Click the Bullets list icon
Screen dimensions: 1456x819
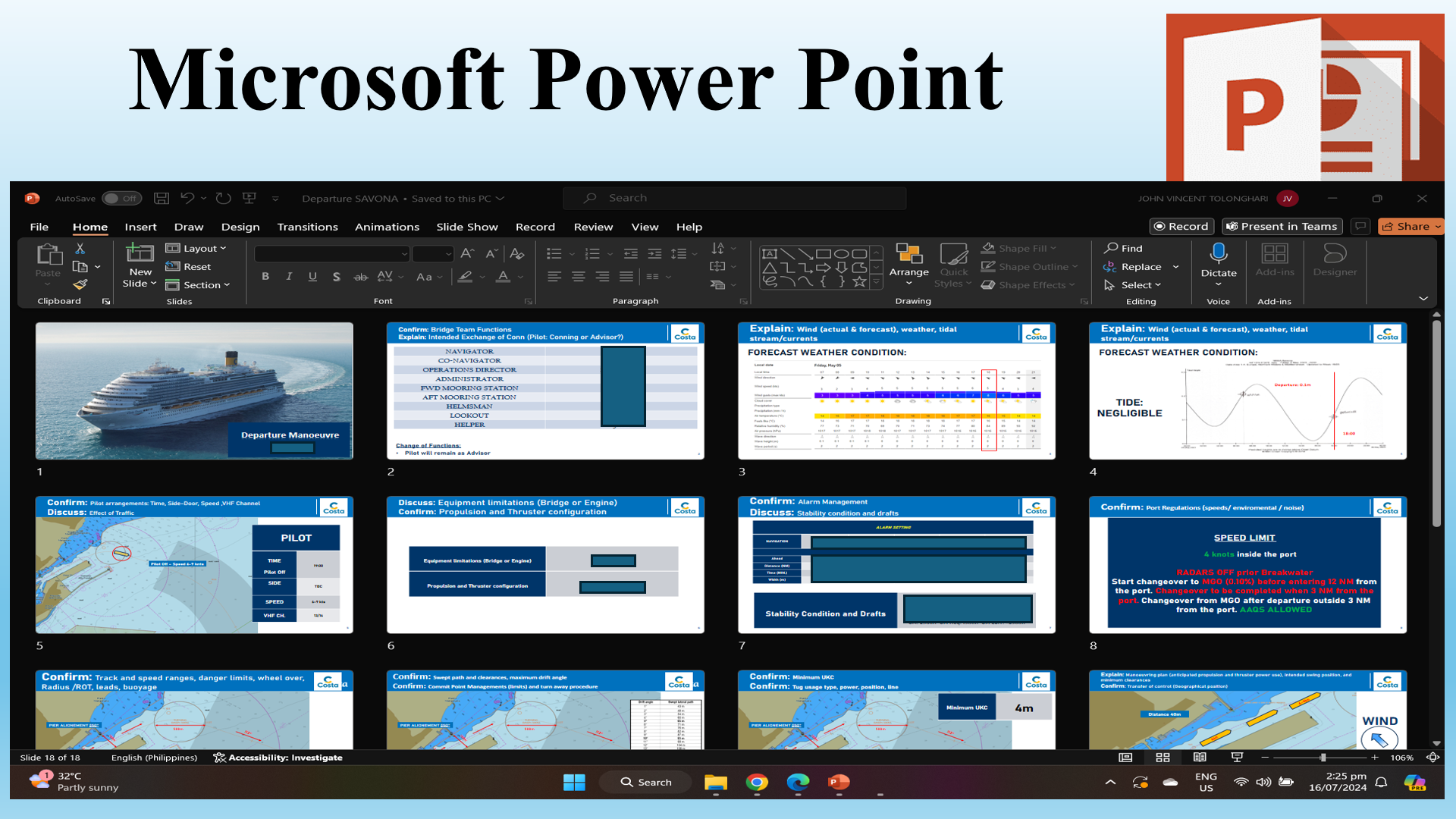point(554,253)
